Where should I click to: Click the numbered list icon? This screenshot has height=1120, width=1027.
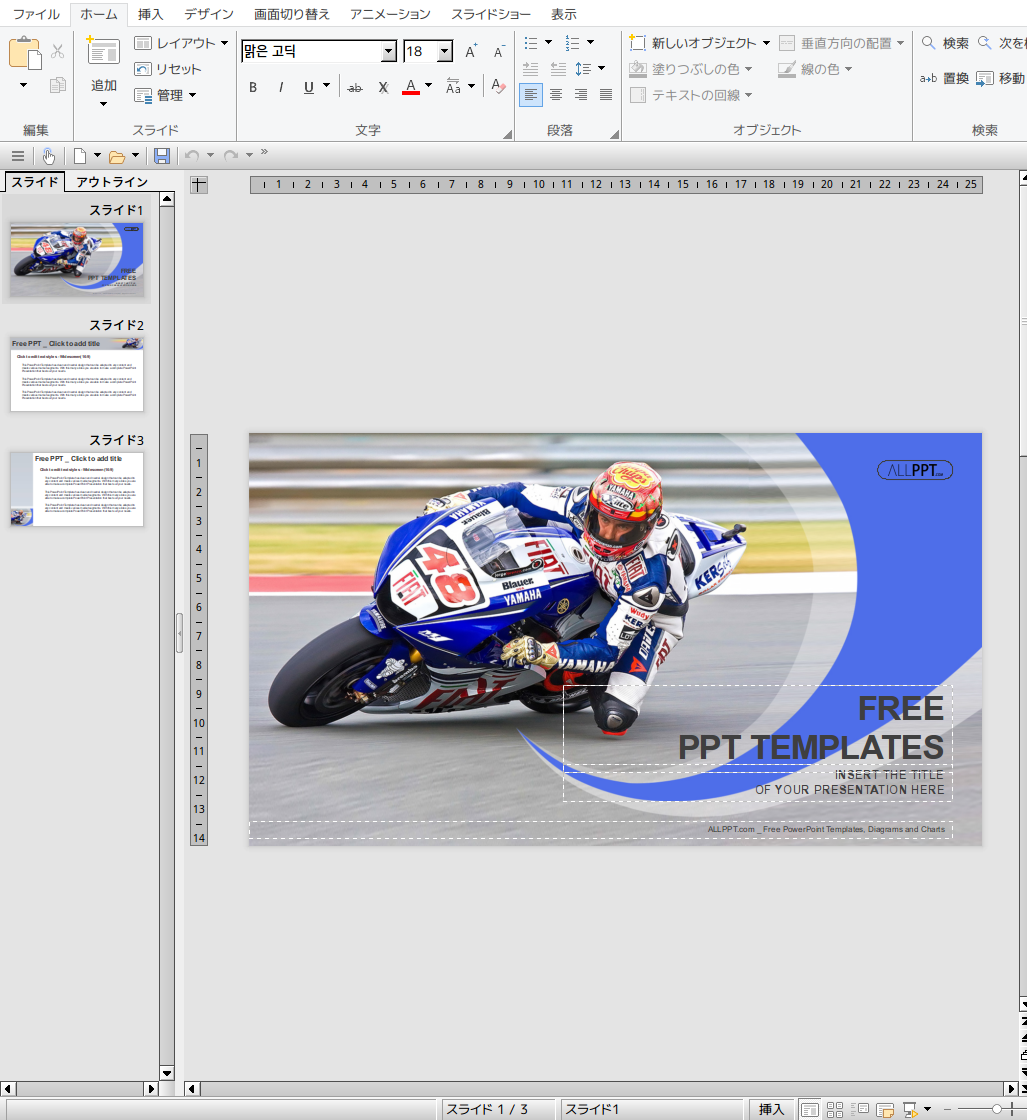[573, 43]
